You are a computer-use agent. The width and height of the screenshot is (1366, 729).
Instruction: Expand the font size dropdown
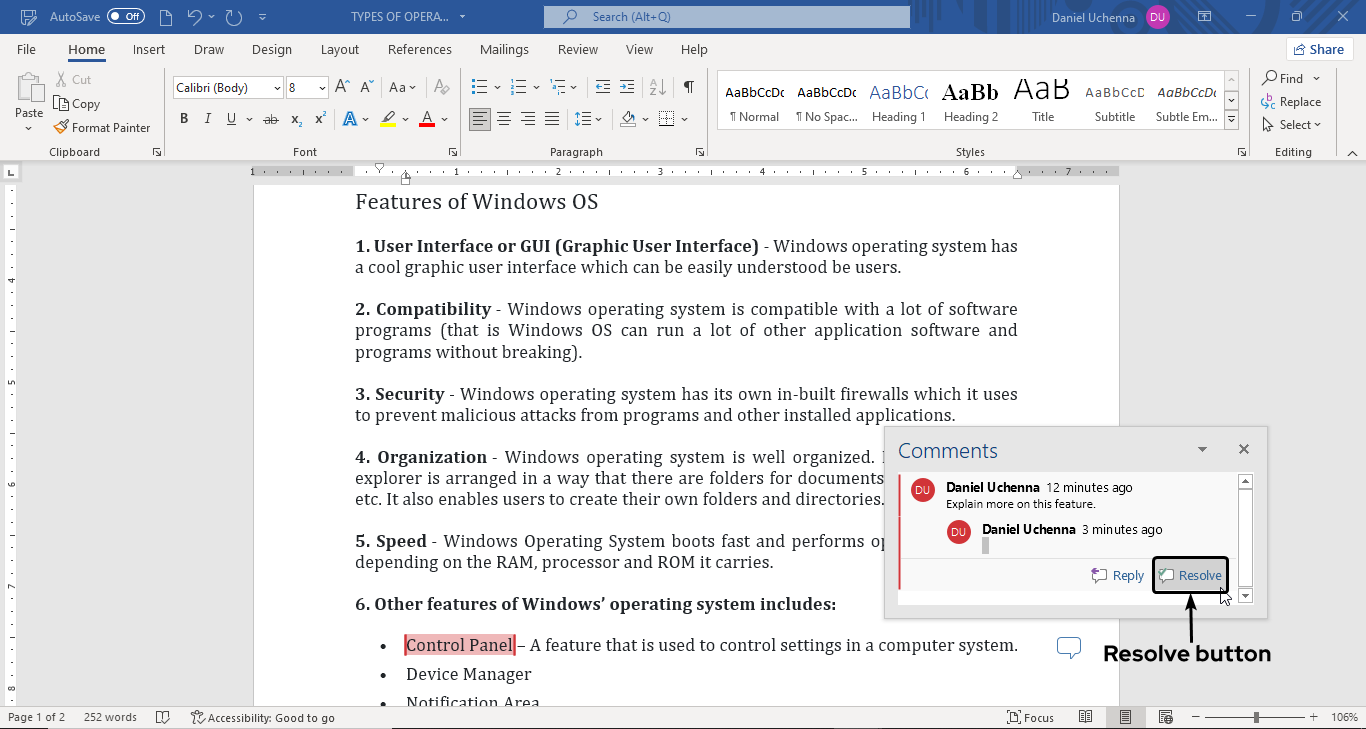coord(322,88)
